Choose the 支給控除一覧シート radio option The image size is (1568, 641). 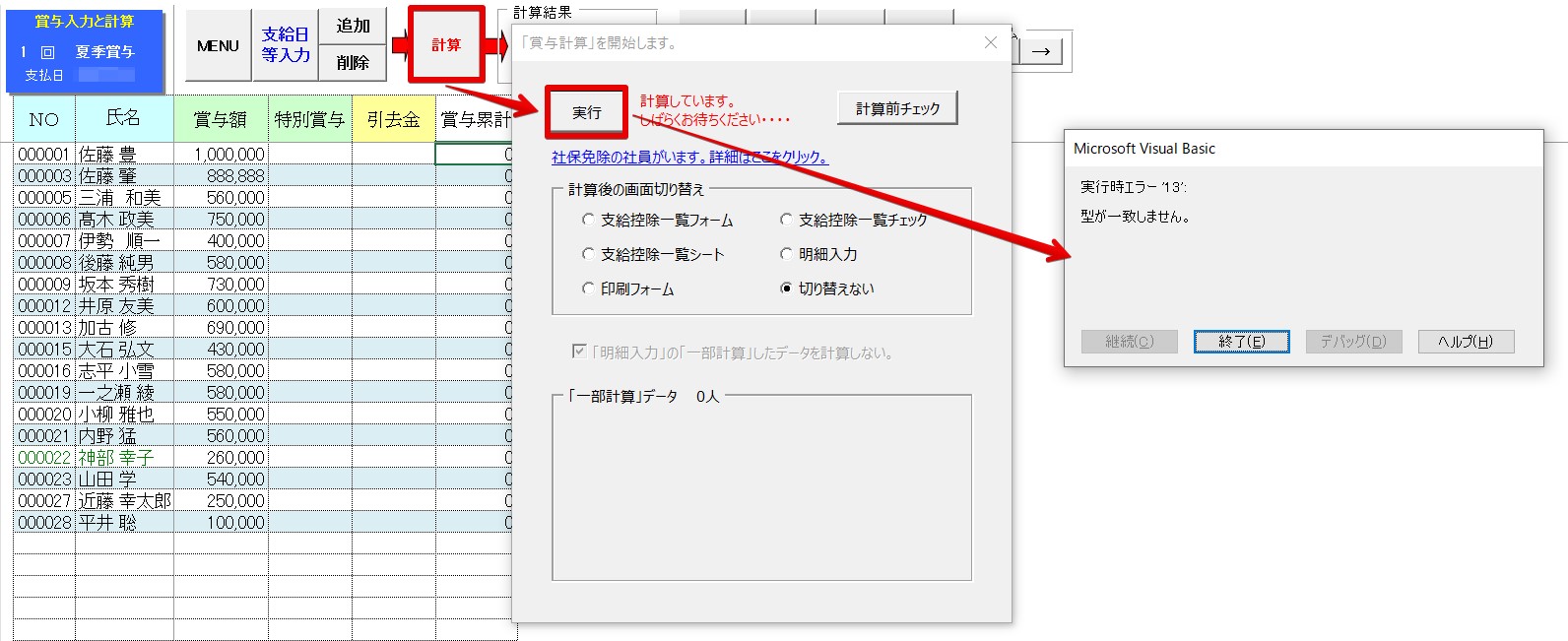589,255
